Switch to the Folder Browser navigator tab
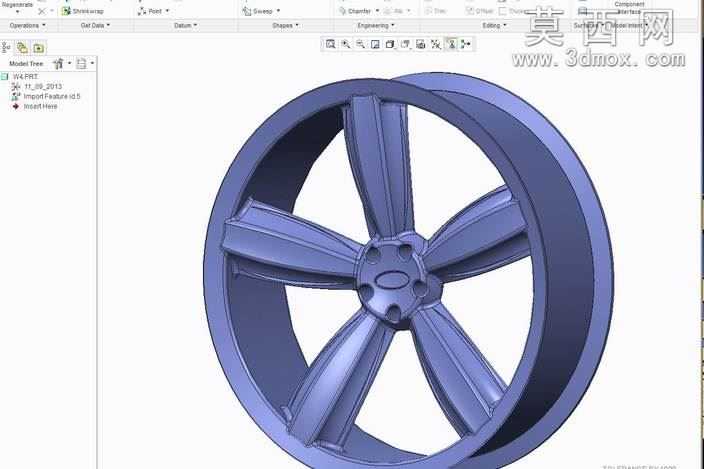This screenshot has height=469, width=704. 22,47
